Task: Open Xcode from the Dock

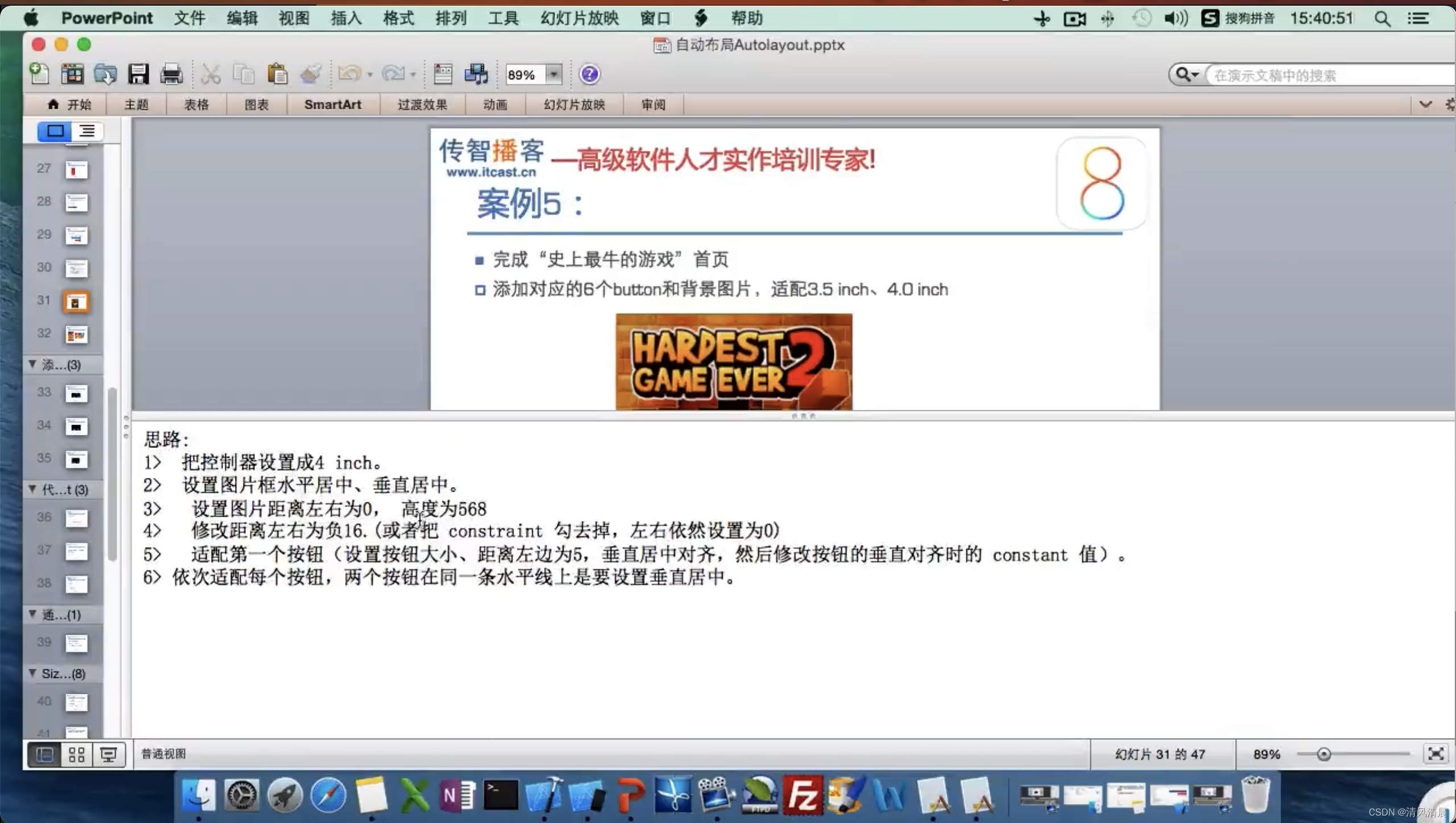Action: pyautogui.click(x=544, y=795)
